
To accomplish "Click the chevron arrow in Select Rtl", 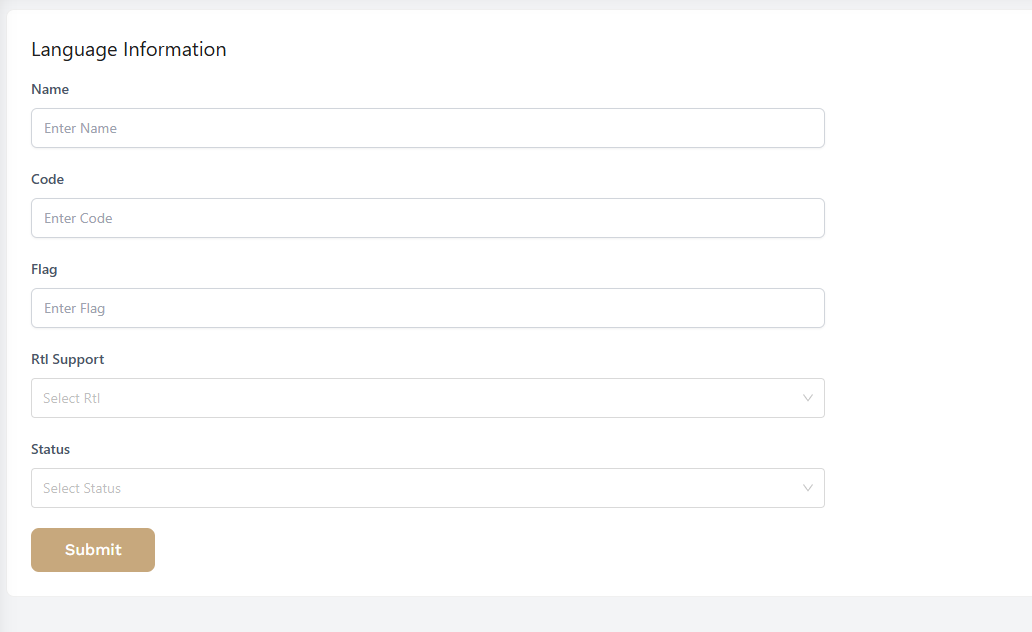I will pos(808,398).
